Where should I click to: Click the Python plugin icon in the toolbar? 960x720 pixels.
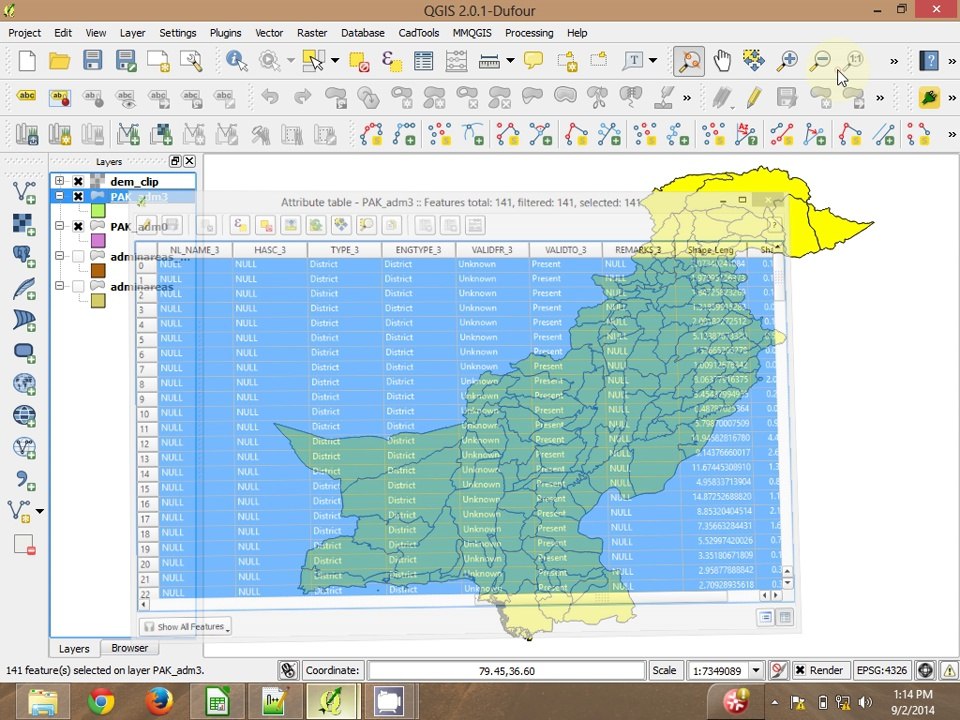929,97
